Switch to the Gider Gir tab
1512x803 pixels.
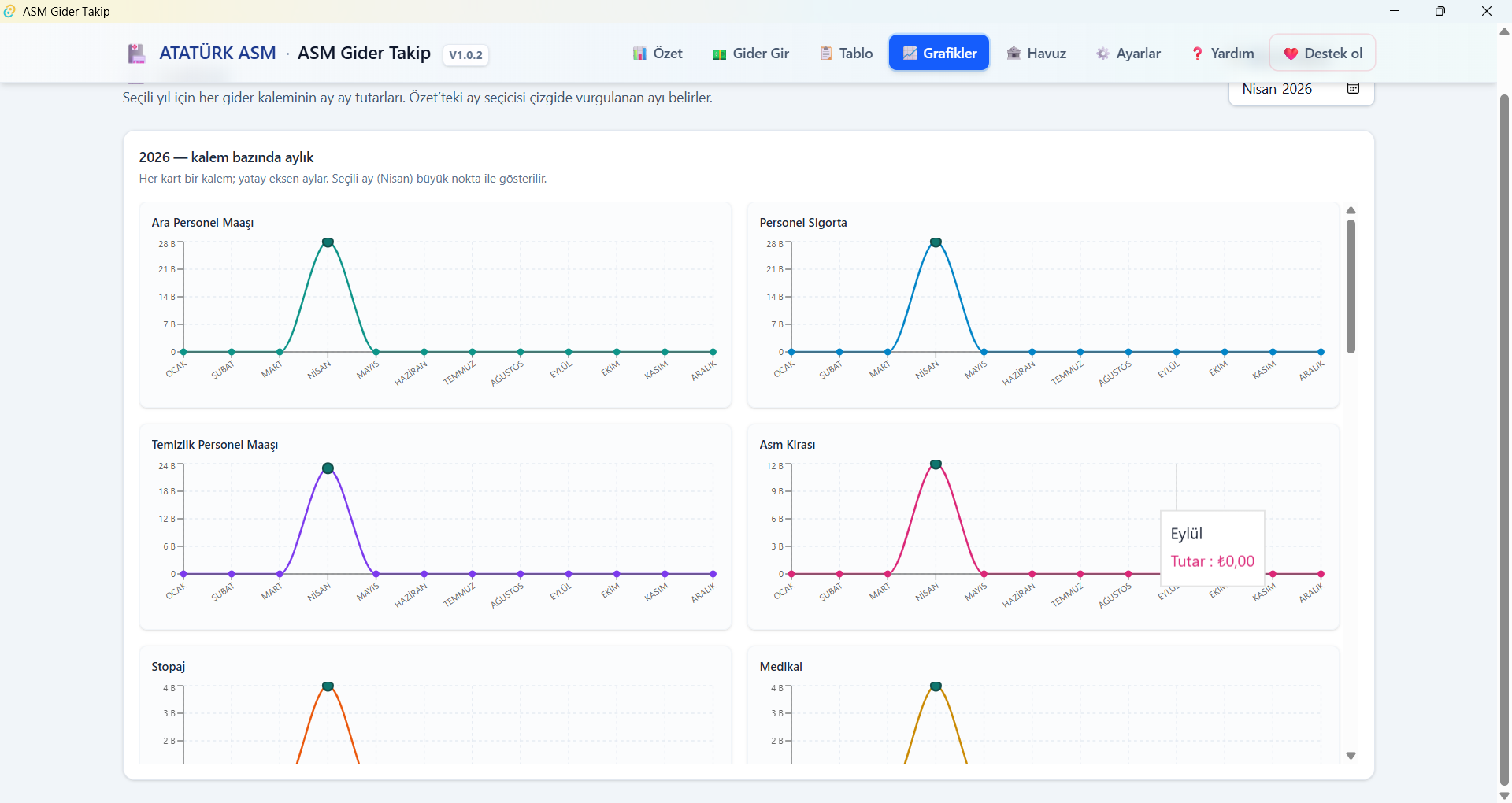tap(750, 54)
